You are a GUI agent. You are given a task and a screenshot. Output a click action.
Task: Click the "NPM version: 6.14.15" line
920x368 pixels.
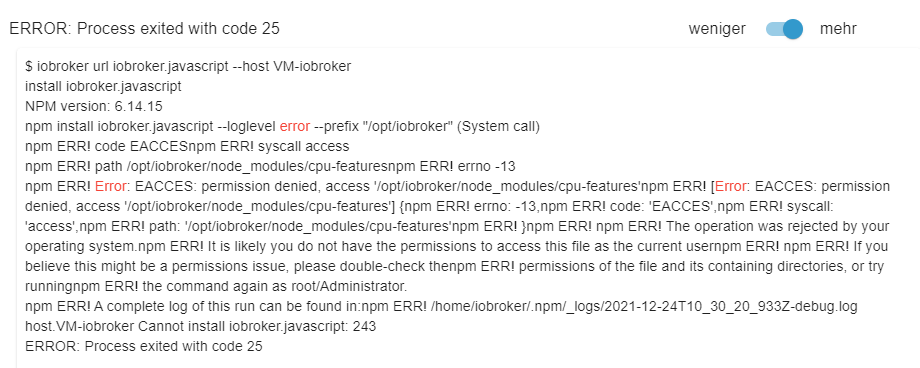coord(94,106)
